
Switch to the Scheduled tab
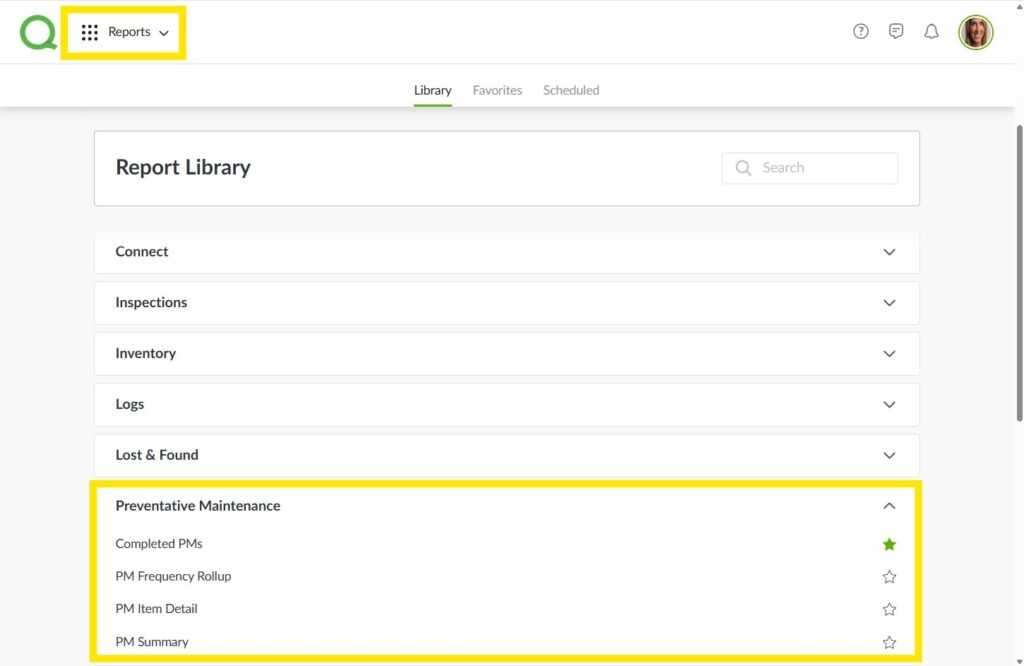point(571,90)
